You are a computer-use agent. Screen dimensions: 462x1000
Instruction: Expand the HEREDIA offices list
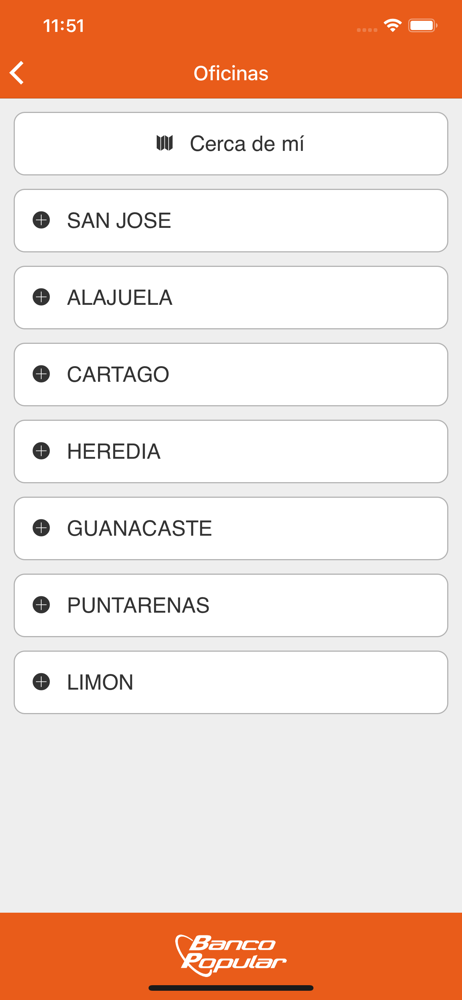pos(231,452)
